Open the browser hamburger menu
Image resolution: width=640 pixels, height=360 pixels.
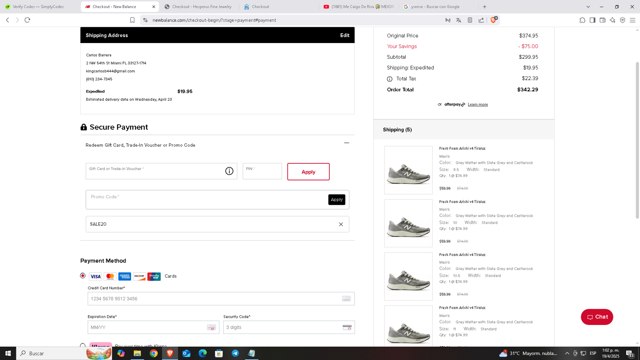tap(632, 20)
